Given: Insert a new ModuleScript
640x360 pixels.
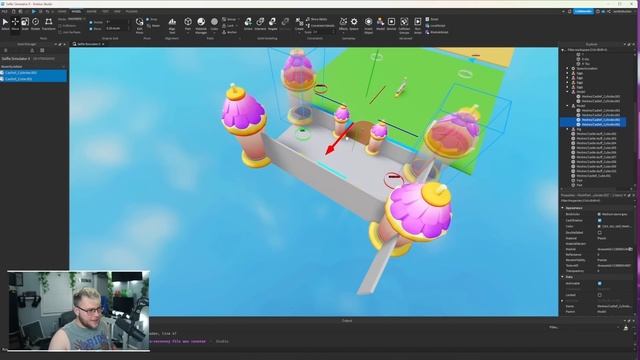Looking at the screenshot, I should tap(437, 32).
